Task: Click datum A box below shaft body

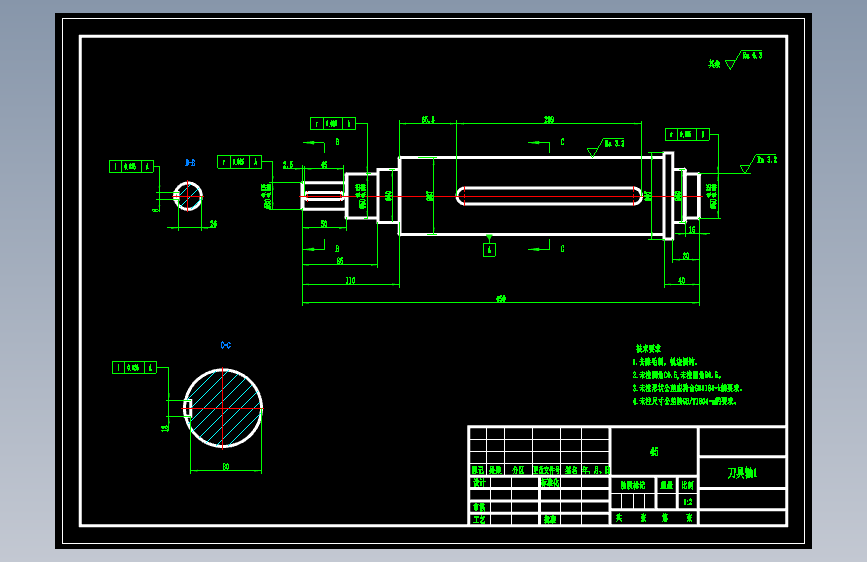Action: pos(489,250)
